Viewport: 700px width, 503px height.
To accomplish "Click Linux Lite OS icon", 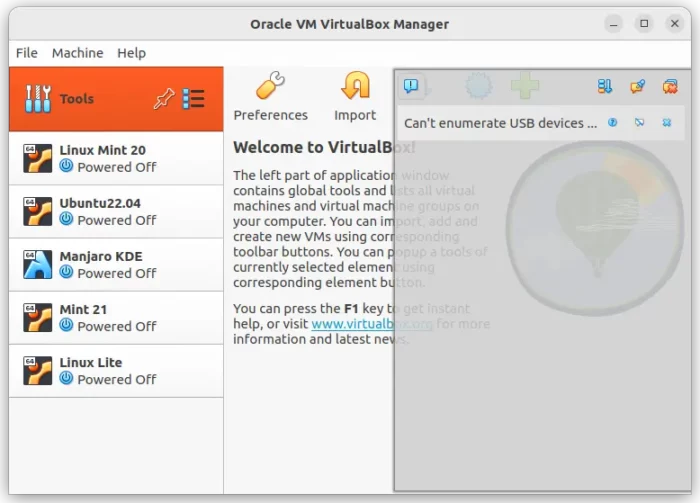I will (x=38, y=371).
